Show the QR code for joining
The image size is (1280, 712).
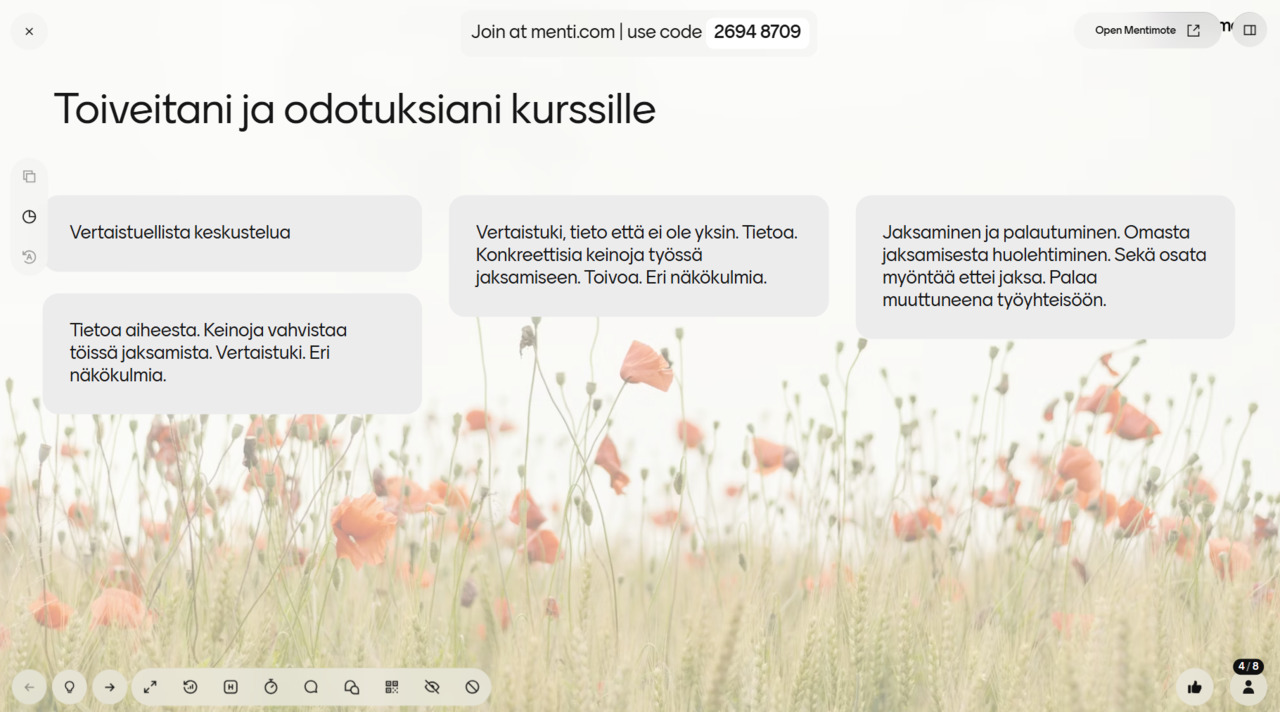pos(392,687)
